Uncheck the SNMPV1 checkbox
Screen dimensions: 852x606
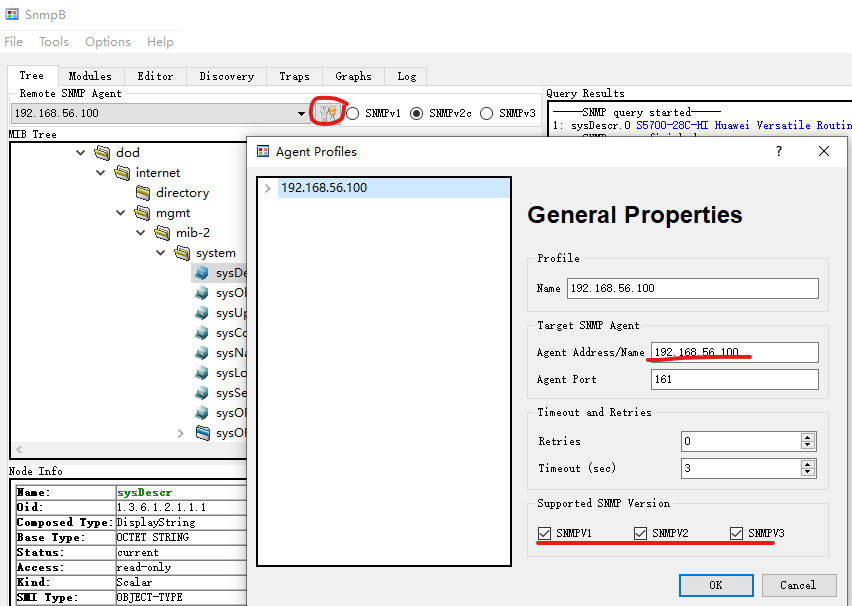pos(544,533)
